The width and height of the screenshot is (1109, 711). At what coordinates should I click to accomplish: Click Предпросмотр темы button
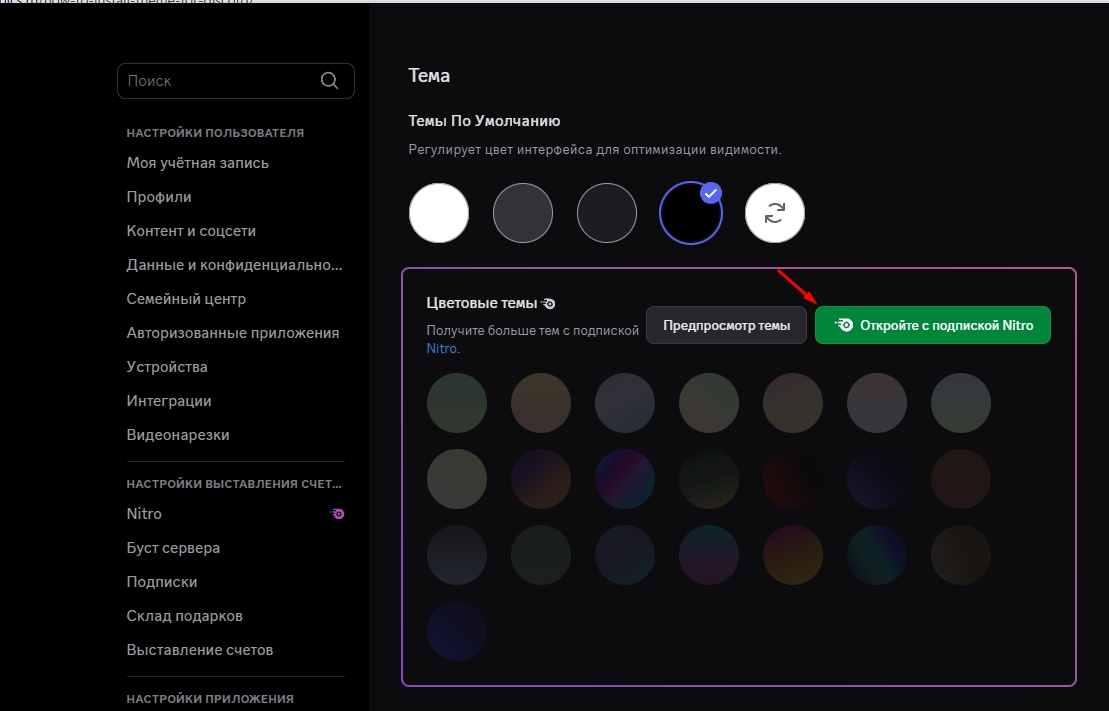[726, 325]
